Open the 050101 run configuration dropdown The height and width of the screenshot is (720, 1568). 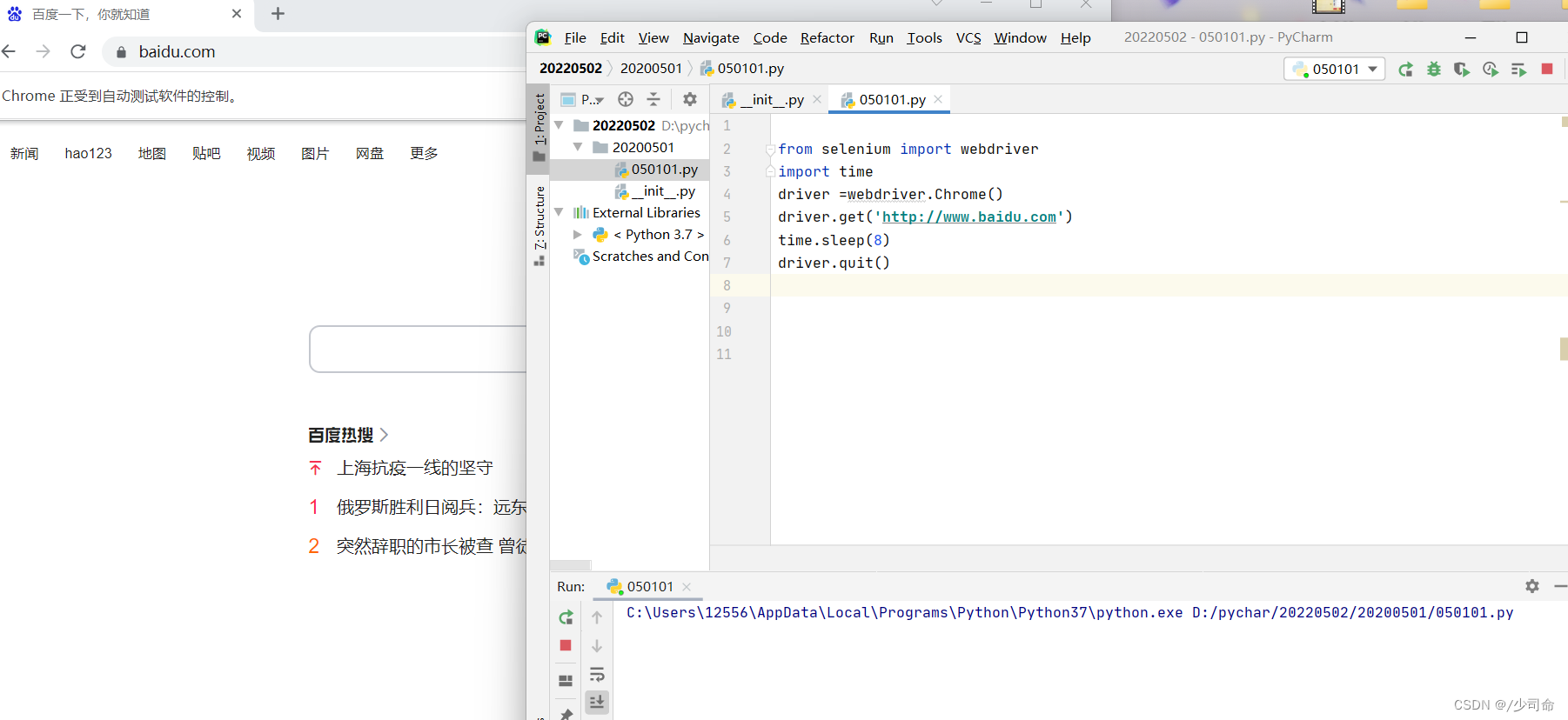[1335, 69]
